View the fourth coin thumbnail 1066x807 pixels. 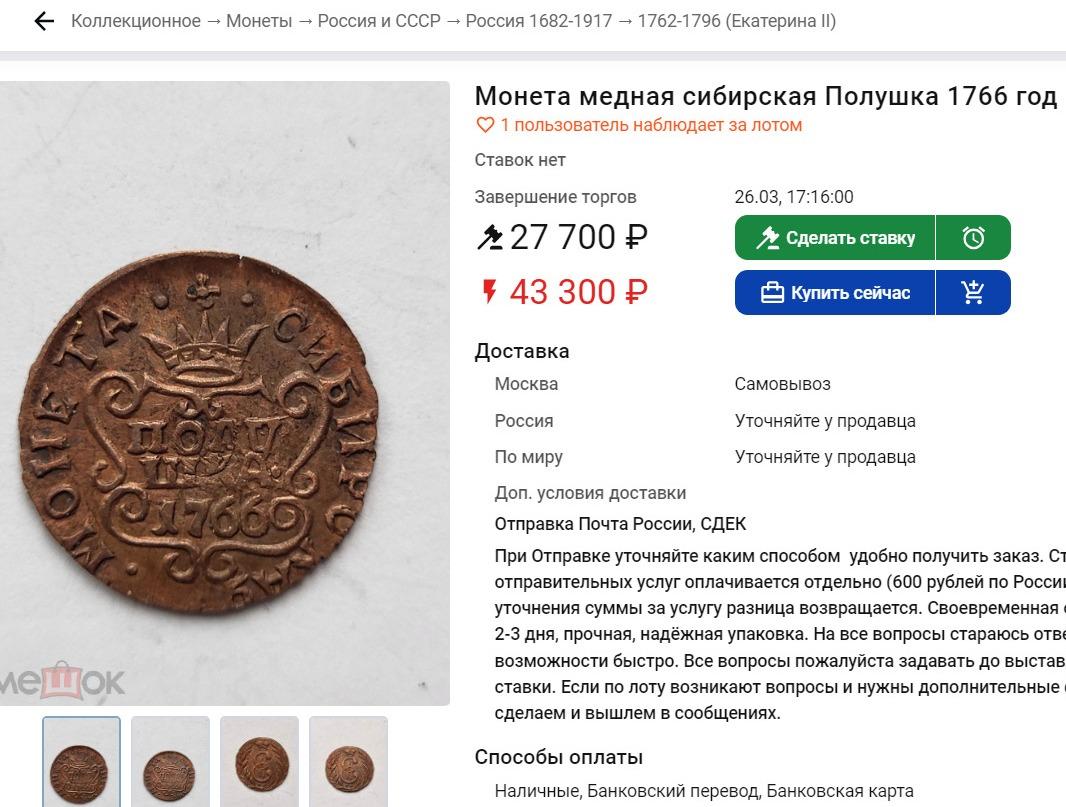[x=348, y=762]
